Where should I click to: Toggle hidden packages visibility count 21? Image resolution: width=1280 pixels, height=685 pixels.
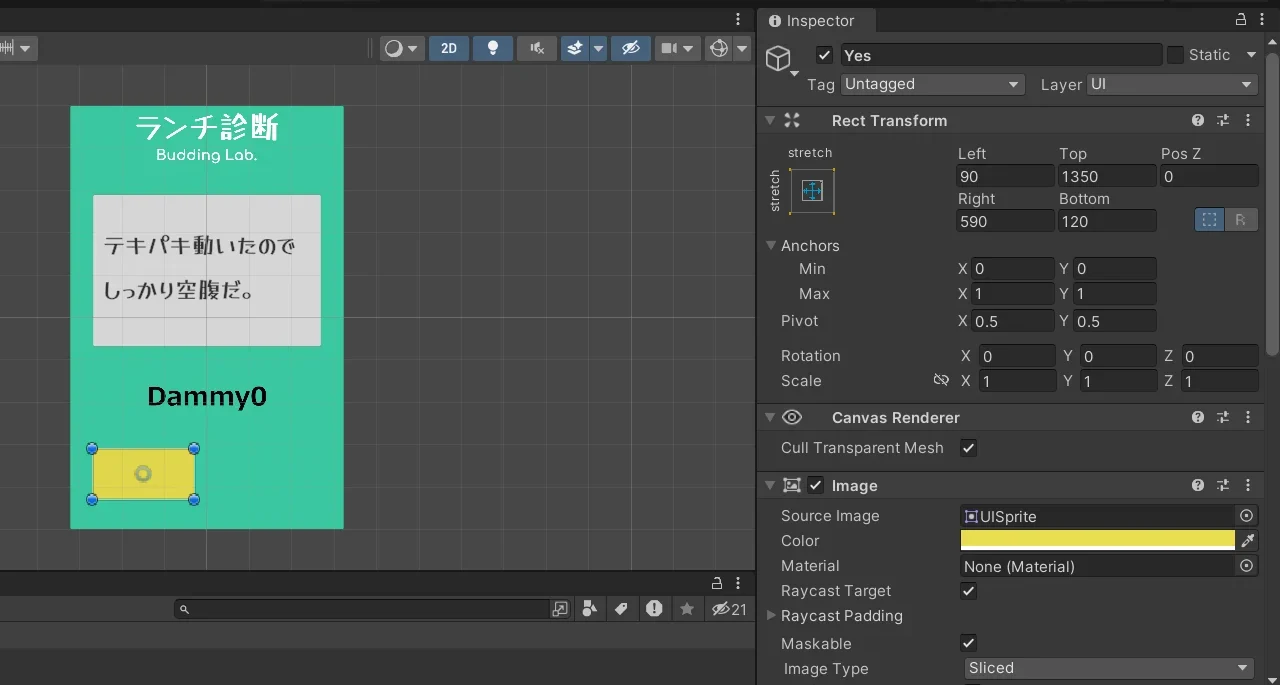(x=729, y=609)
